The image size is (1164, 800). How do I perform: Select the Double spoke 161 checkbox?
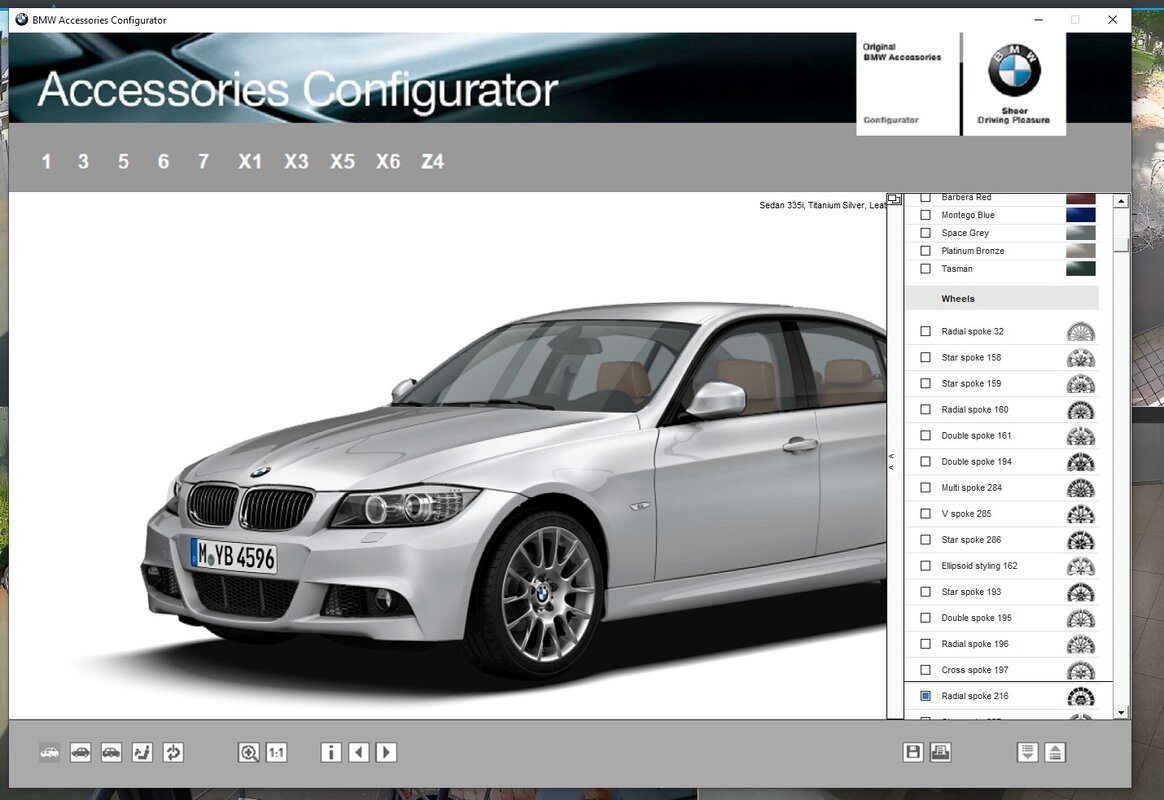click(x=925, y=436)
